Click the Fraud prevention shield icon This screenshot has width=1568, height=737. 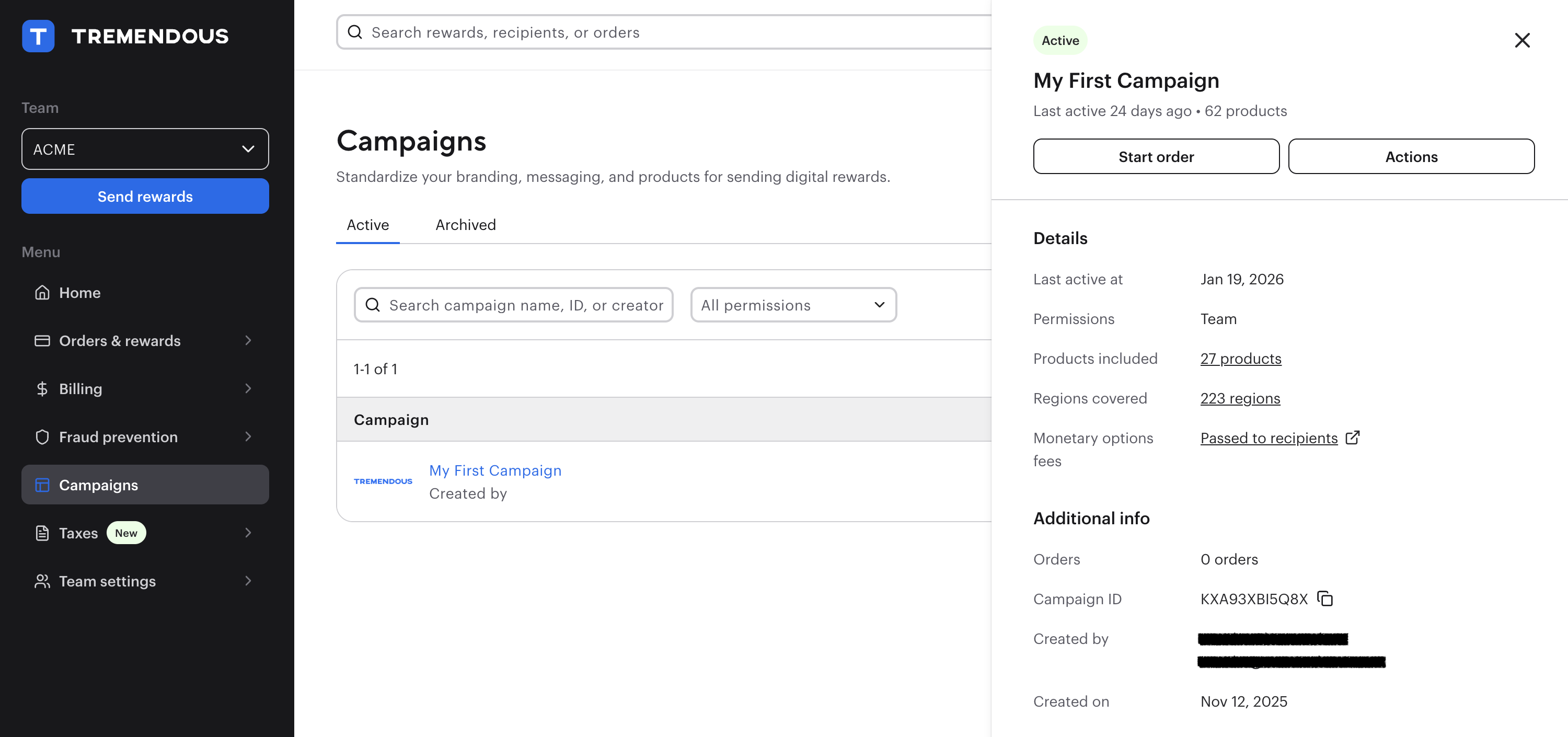point(42,437)
